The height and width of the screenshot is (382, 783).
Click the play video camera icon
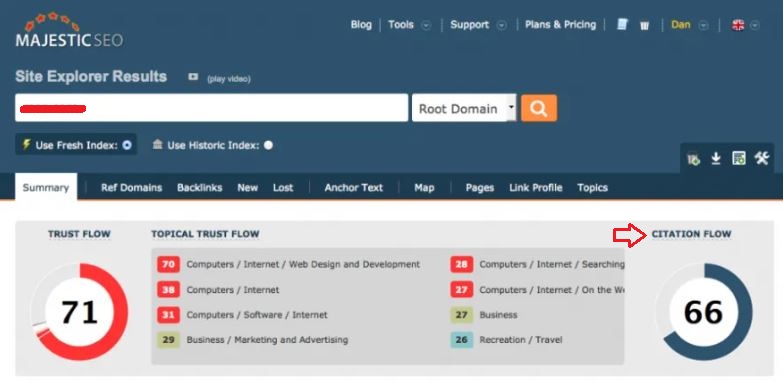(x=193, y=77)
